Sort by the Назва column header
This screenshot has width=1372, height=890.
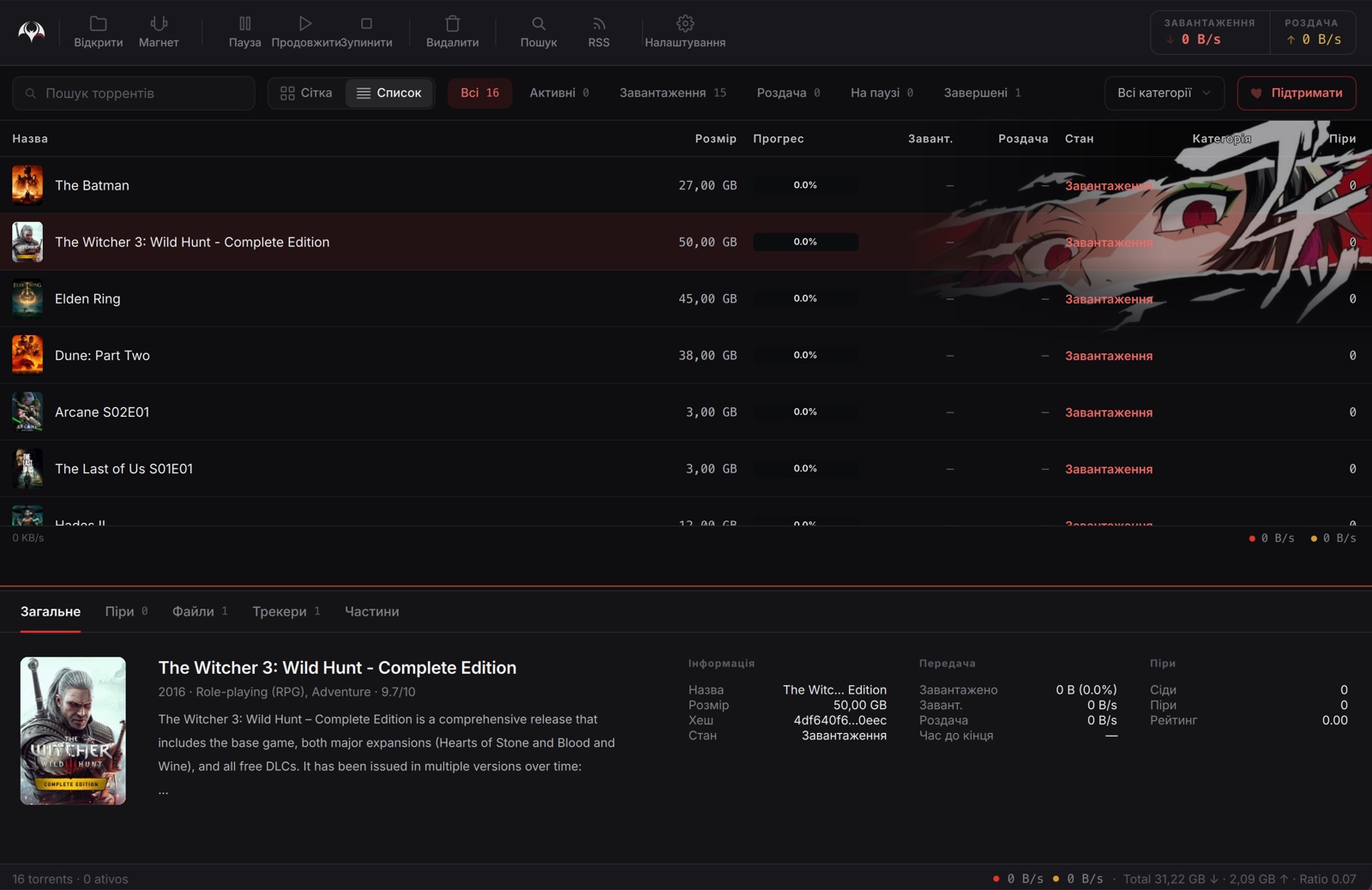tap(30, 138)
